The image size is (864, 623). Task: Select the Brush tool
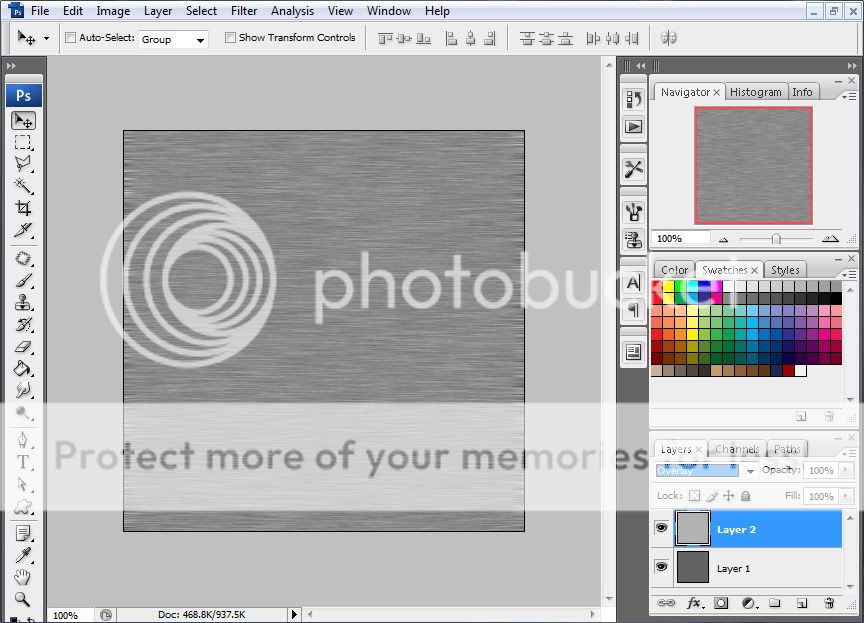coord(23,280)
